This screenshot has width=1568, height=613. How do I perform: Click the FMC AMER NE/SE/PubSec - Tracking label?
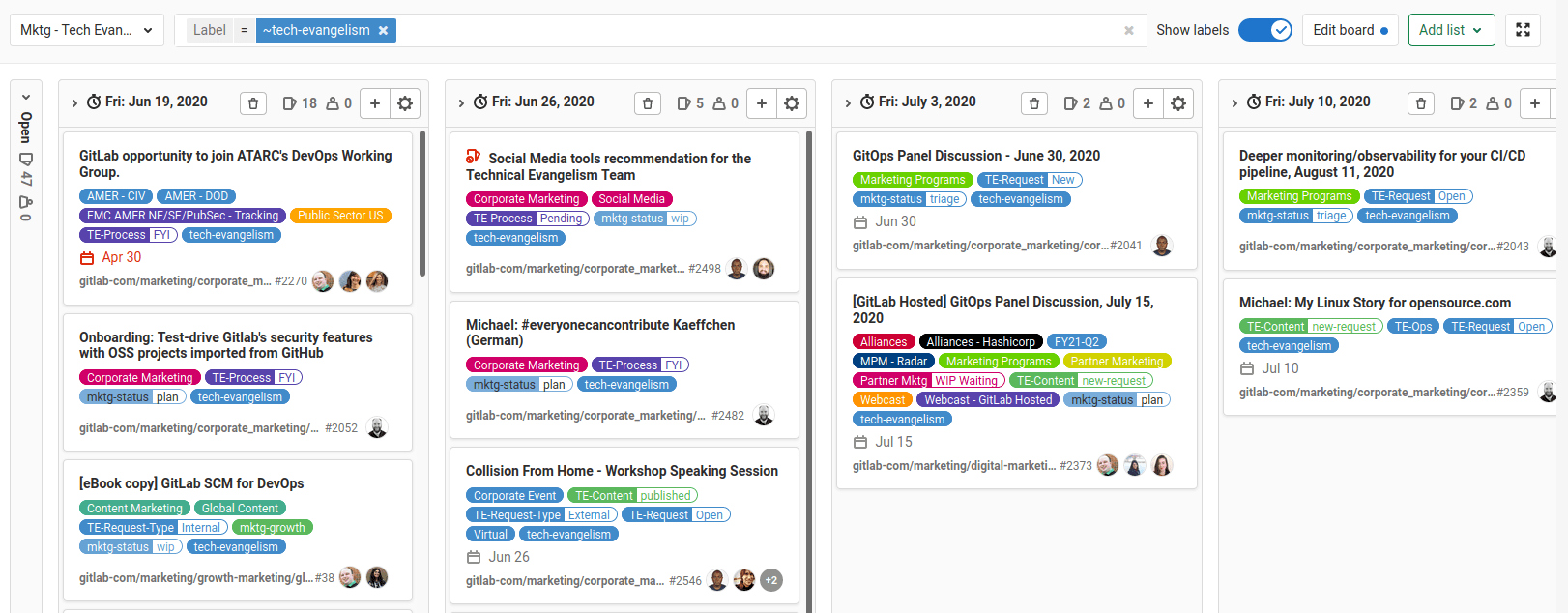click(x=183, y=216)
